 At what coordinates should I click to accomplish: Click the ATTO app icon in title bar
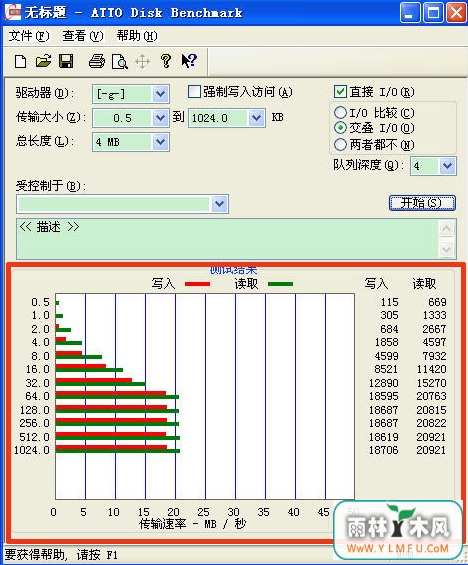13,13
